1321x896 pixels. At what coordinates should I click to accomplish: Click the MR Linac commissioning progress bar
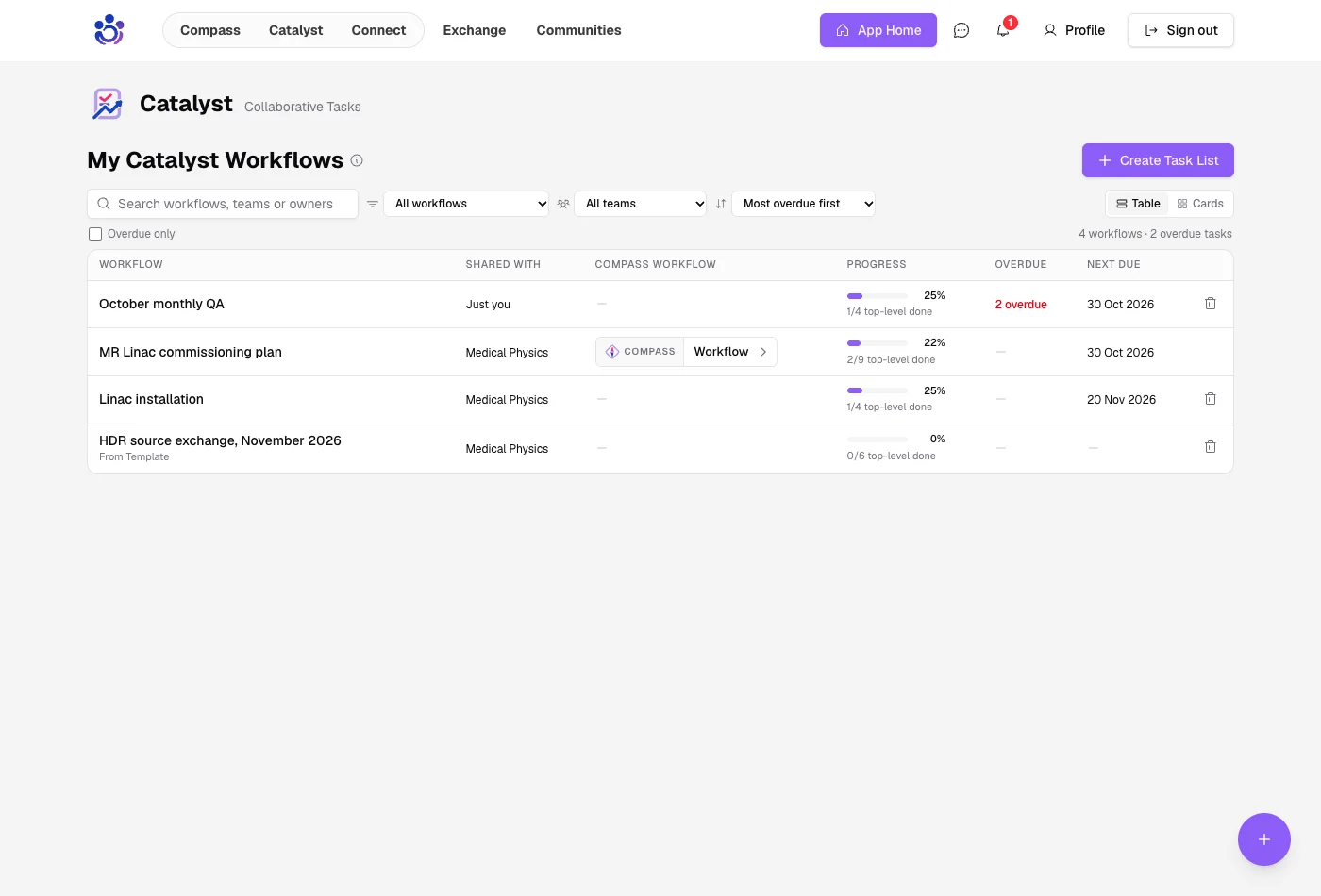pos(878,343)
